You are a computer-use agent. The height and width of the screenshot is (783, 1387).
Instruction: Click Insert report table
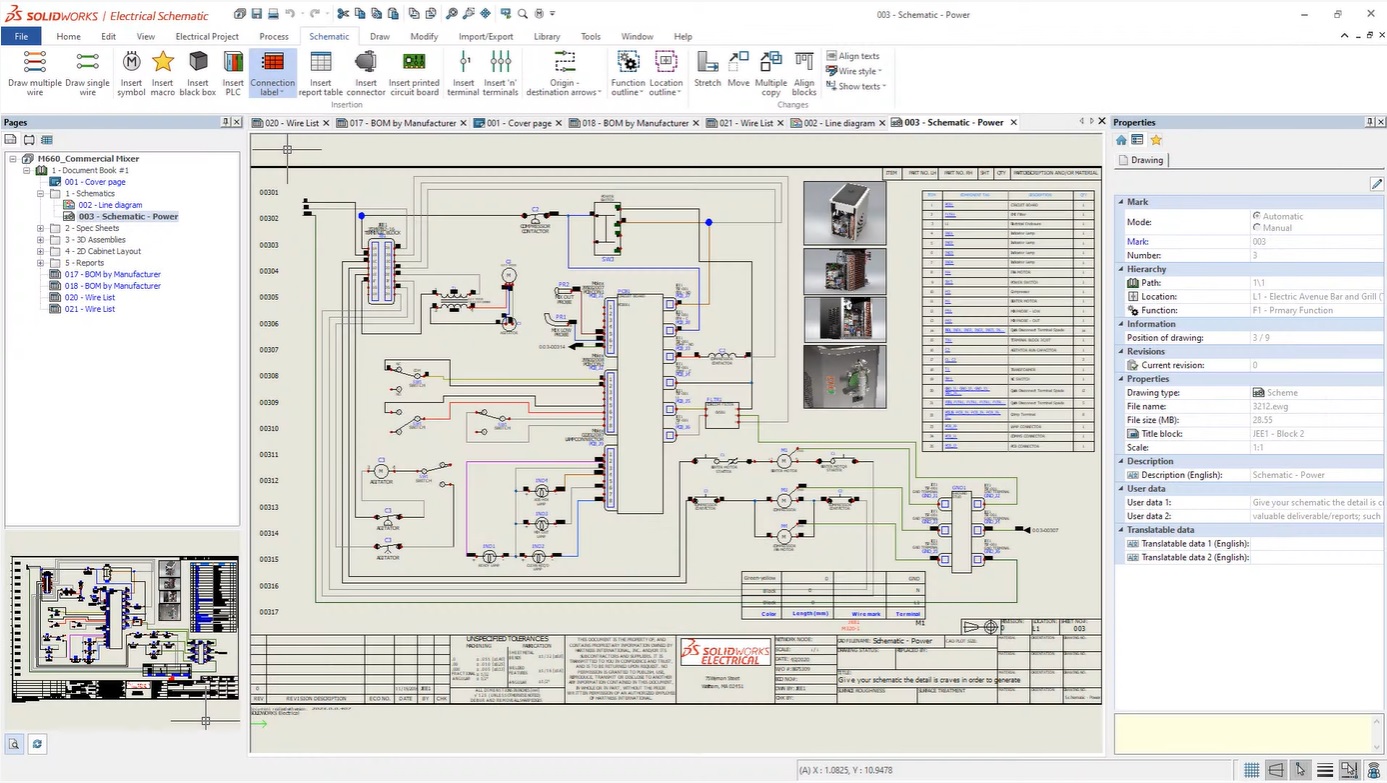click(x=320, y=73)
